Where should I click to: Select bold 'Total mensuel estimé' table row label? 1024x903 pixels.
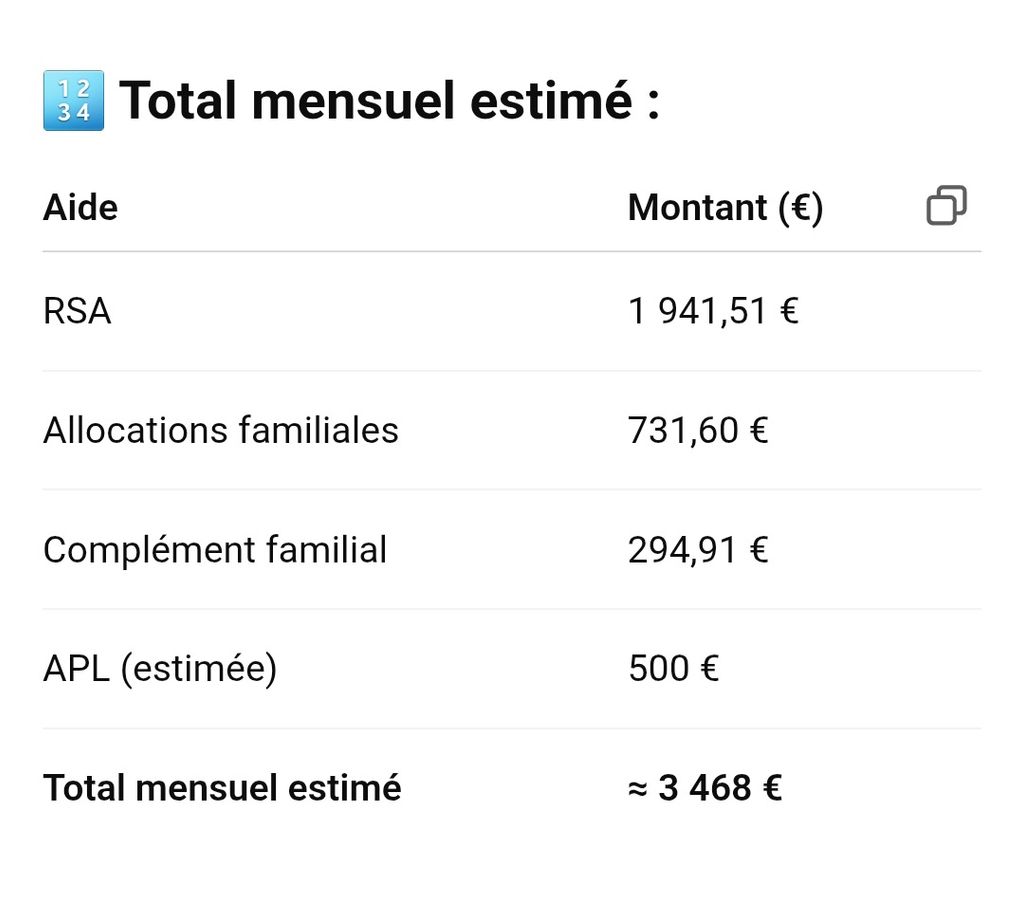(x=221, y=788)
